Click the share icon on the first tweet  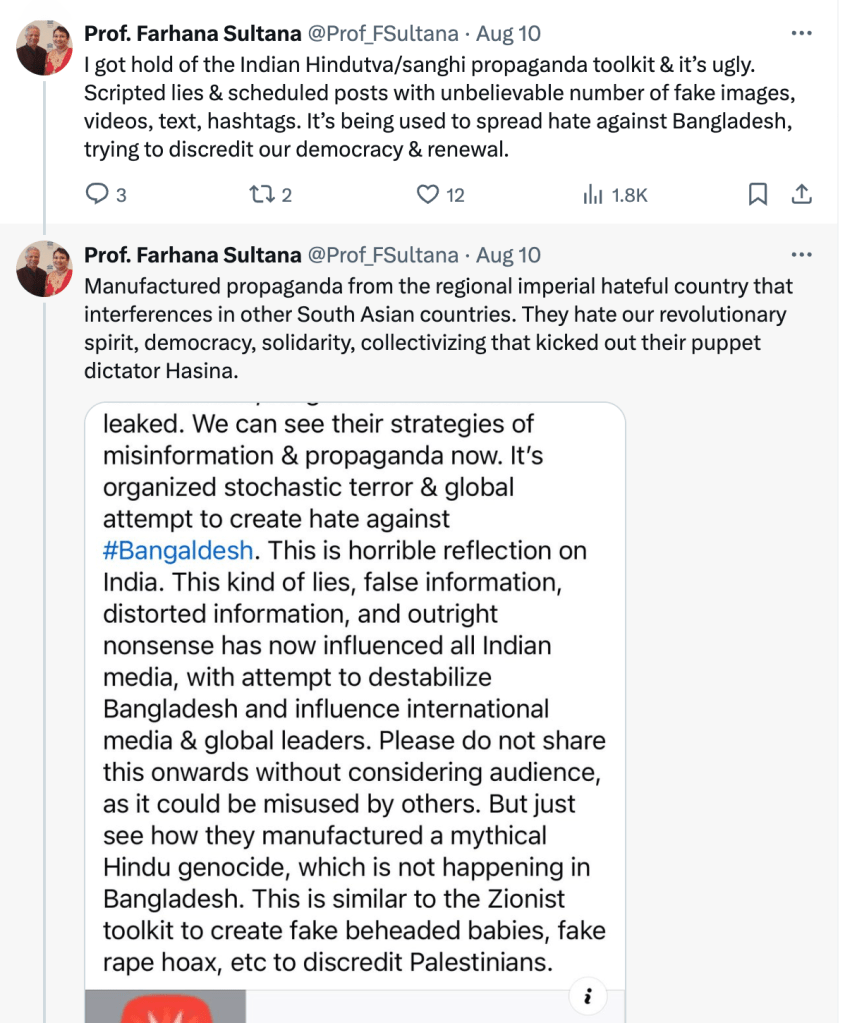(801, 194)
